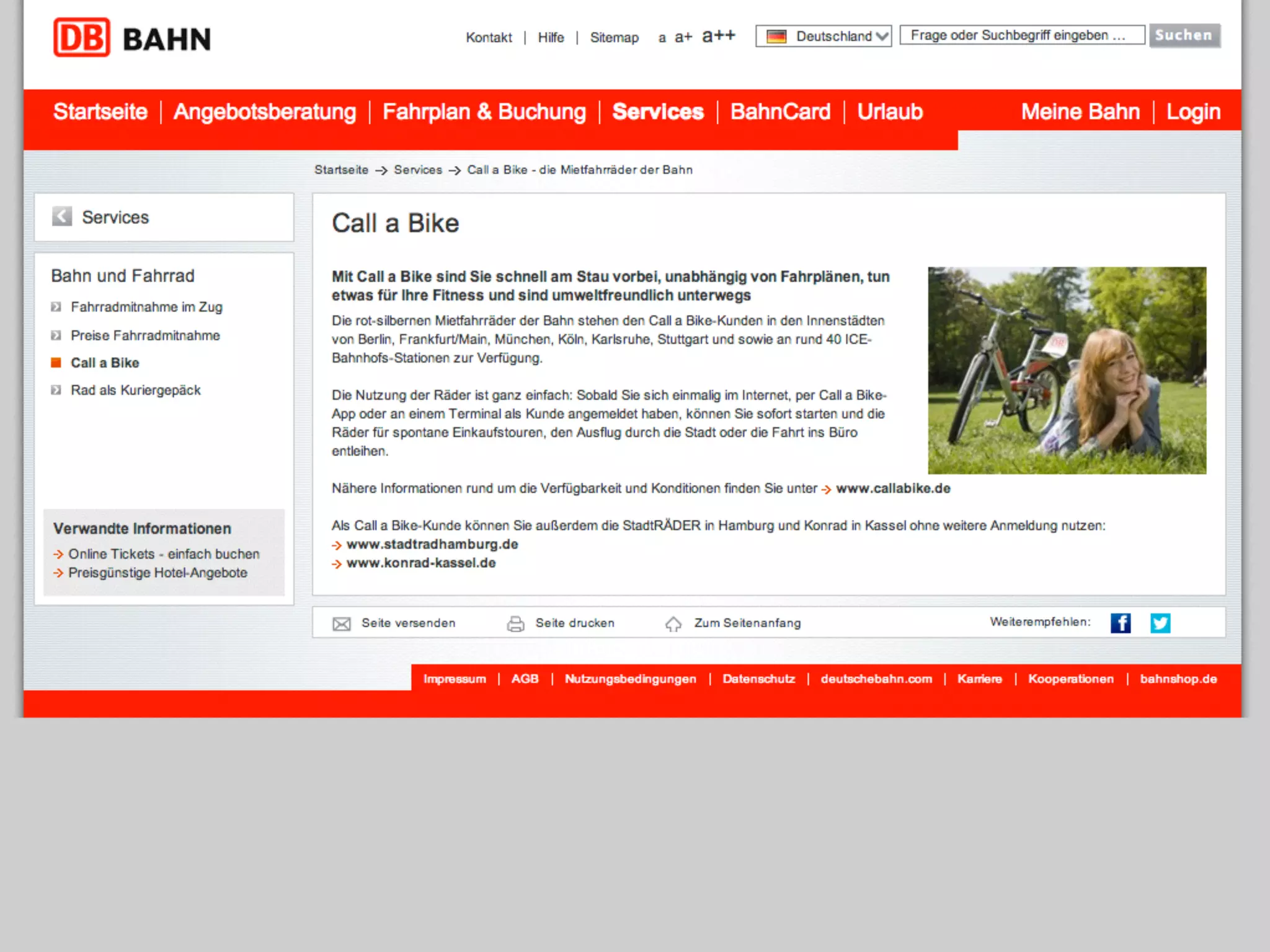Click the envelope Seite versenden icon
The width and height of the screenshot is (1270, 952).
click(342, 624)
